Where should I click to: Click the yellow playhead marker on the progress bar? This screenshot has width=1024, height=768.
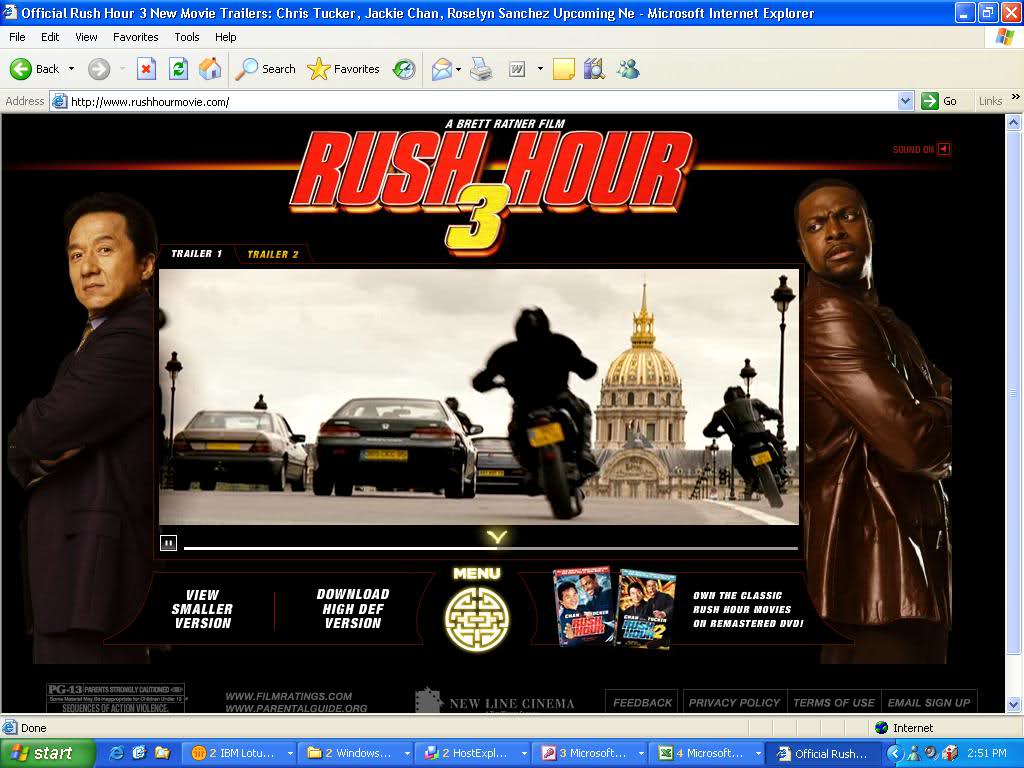pos(497,537)
